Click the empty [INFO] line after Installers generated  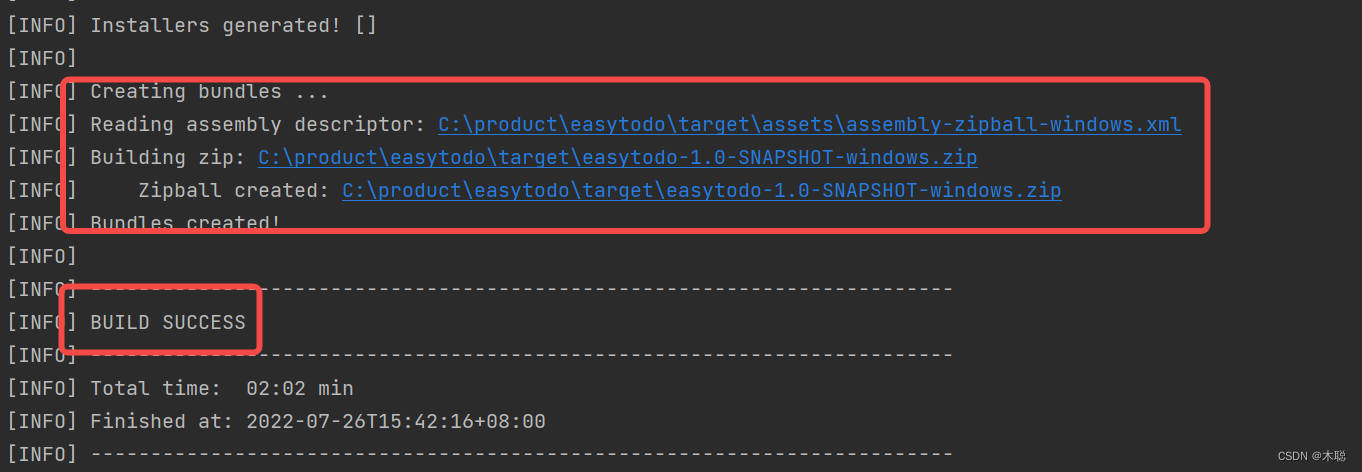pos(42,58)
